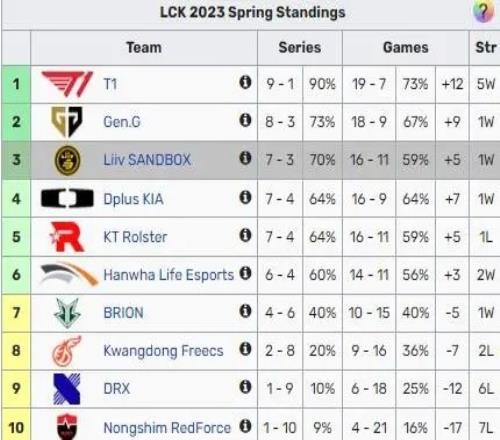Open the Liiv SANDBOX team link
Image resolution: width=500 pixels, height=440 pixels.
147,160
